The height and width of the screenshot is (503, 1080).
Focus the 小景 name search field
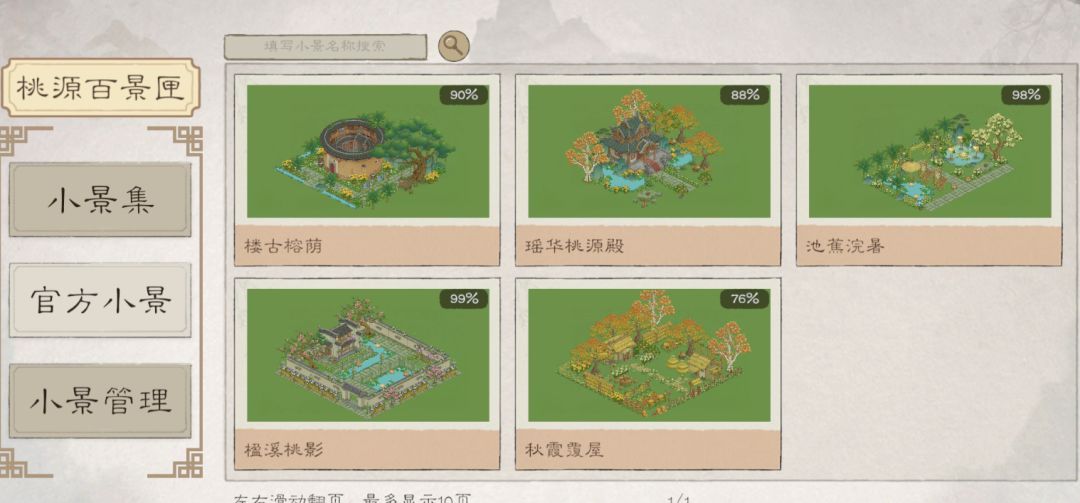[325, 47]
